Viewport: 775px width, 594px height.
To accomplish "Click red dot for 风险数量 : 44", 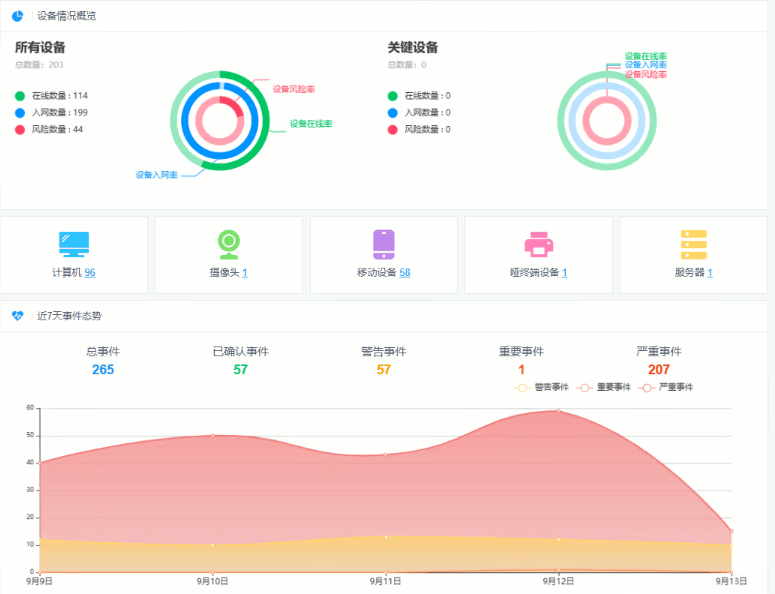I will pyautogui.click(x=20, y=129).
